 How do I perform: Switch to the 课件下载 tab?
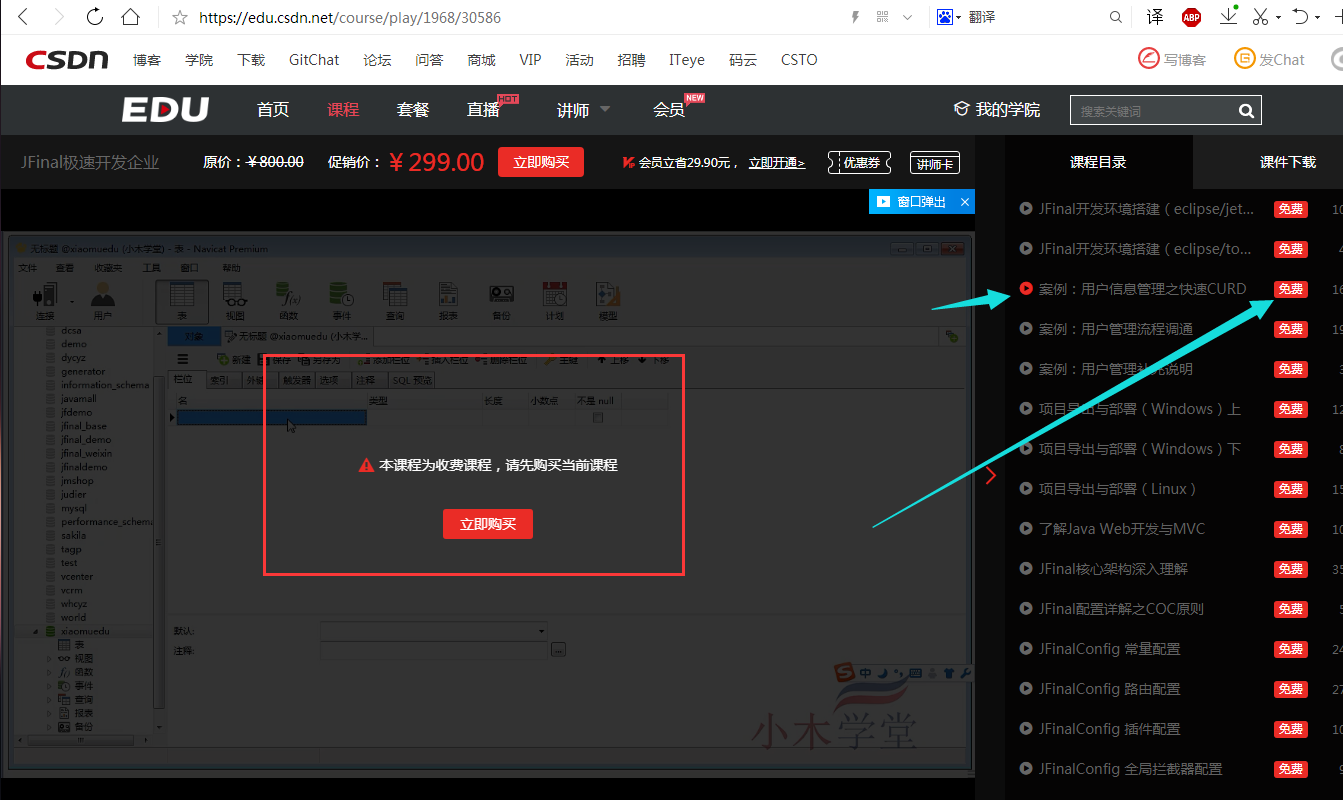click(1287, 162)
